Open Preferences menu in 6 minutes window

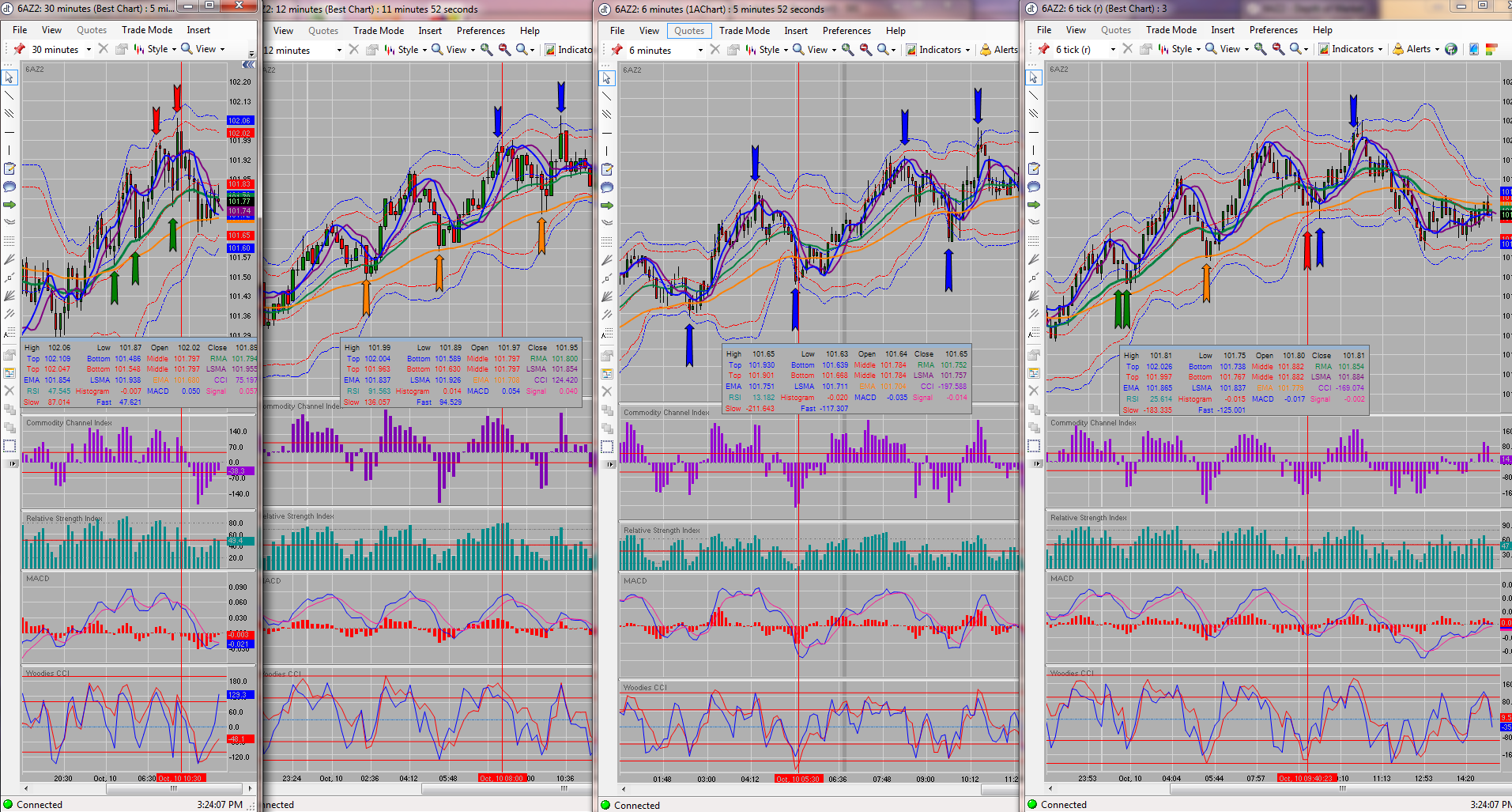846,31
